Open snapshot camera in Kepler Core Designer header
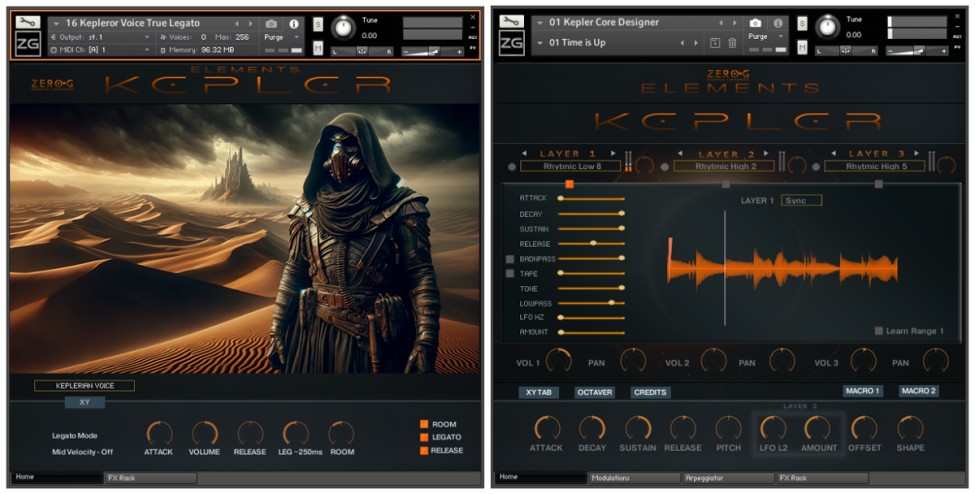Image resolution: width=975 pixels, height=494 pixels. (757, 22)
